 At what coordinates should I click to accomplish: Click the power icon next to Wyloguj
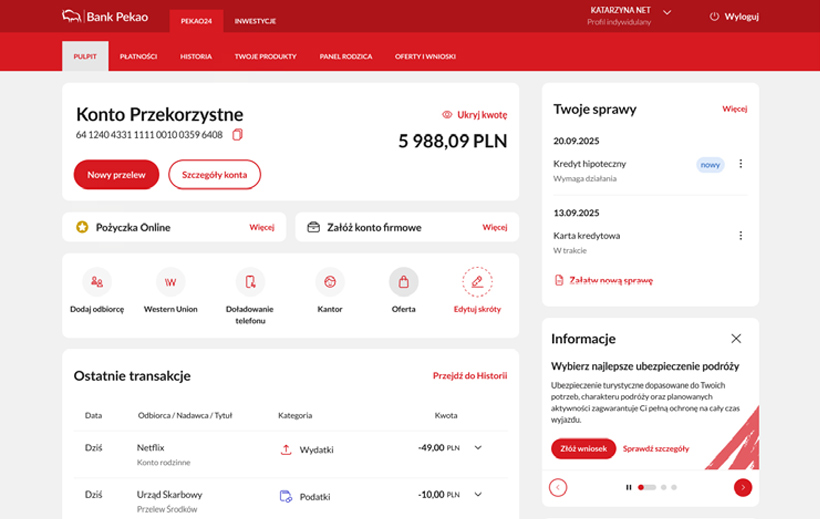[x=714, y=17]
